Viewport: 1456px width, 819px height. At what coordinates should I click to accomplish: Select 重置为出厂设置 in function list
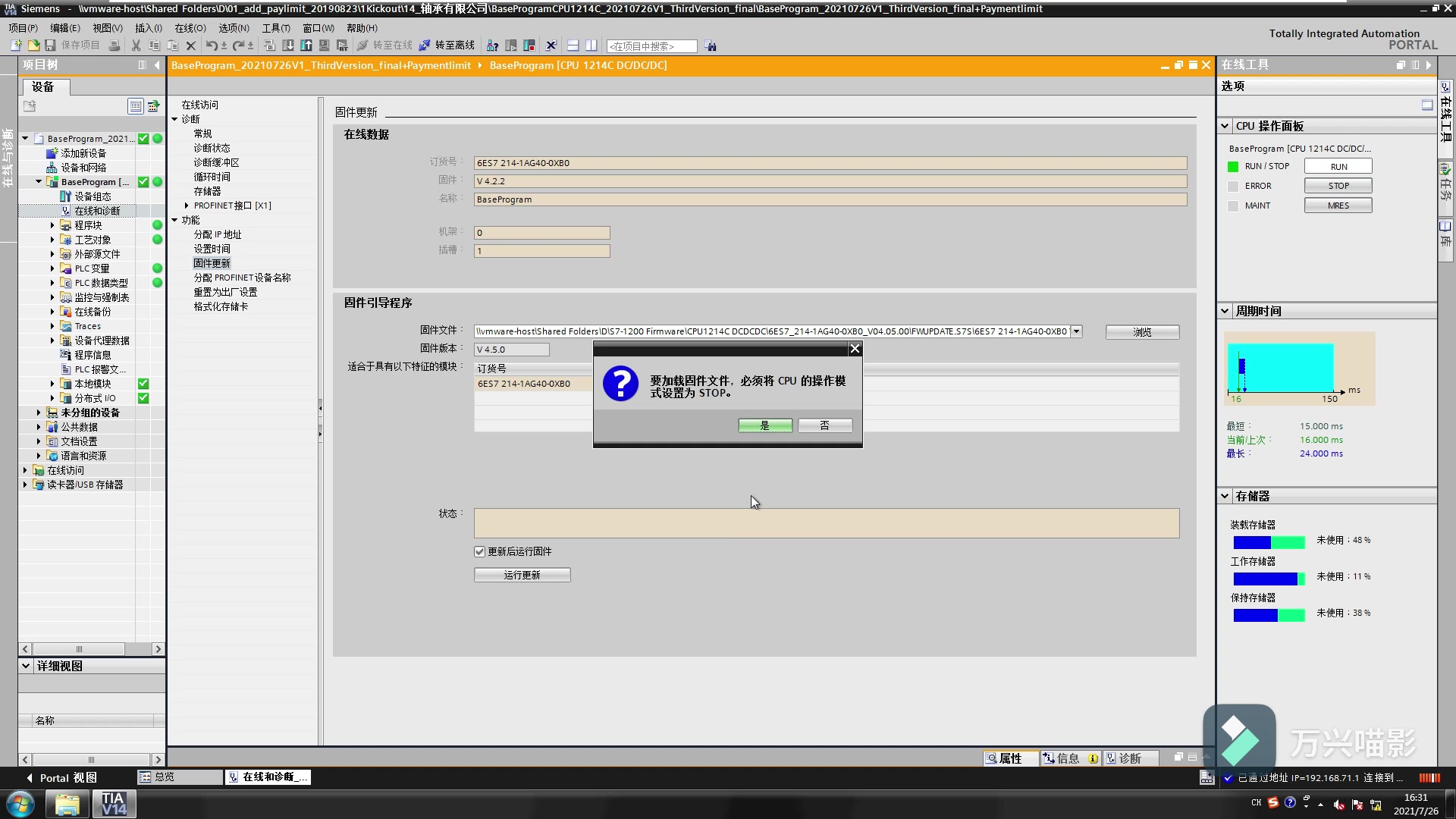(225, 292)
